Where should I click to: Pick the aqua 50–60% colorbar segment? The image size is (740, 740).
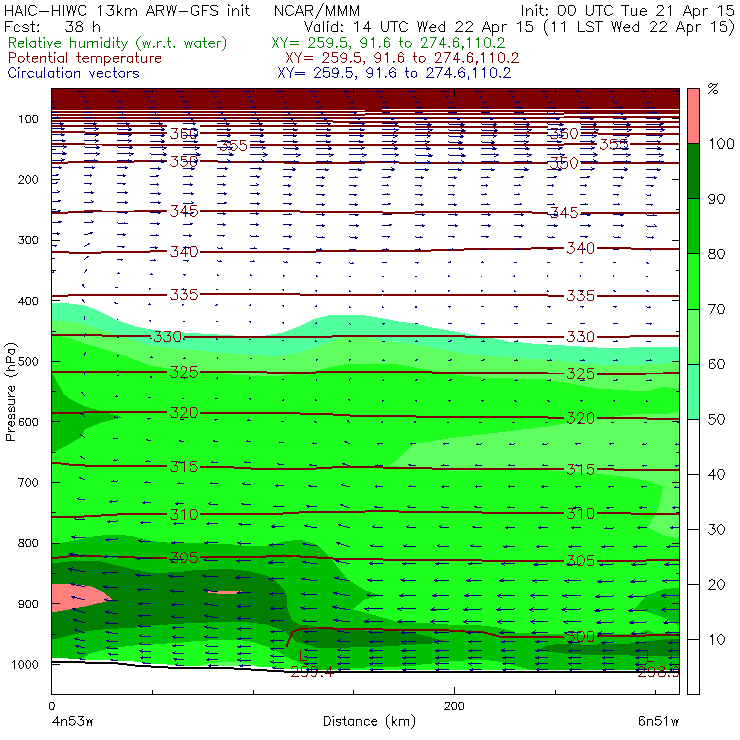tap(693, 392)
